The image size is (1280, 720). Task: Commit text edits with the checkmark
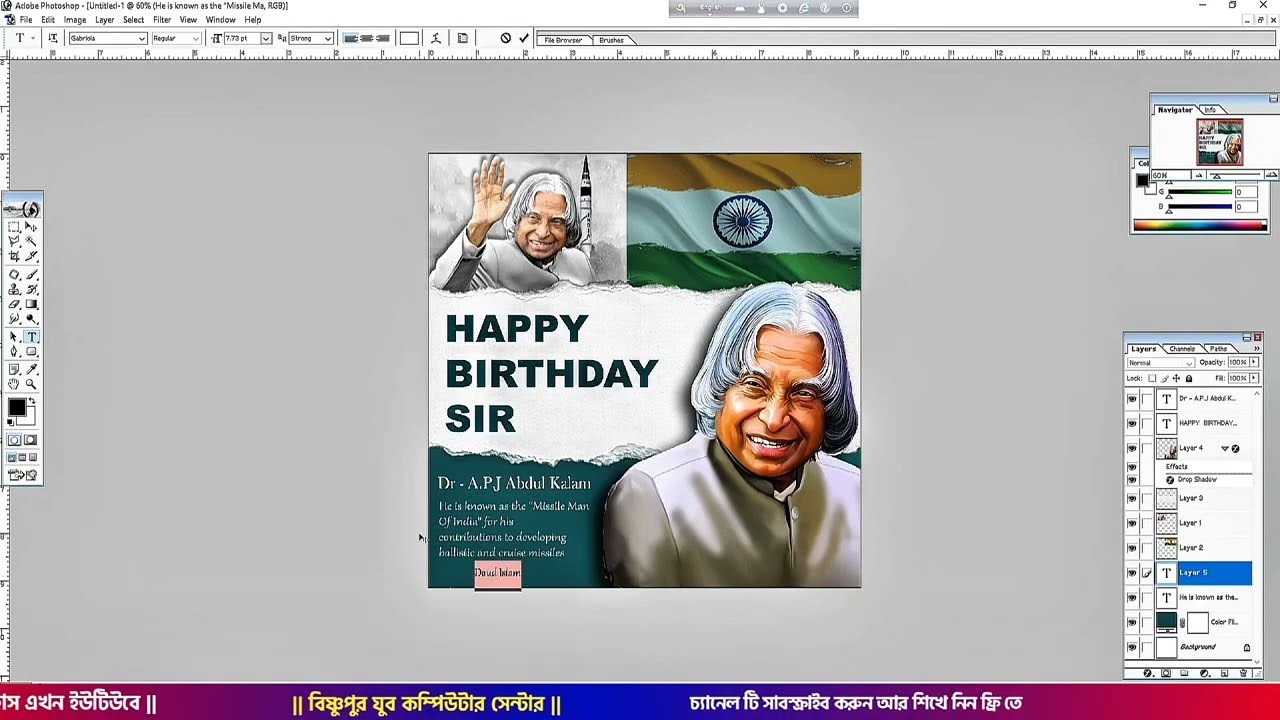coord(524,38)
